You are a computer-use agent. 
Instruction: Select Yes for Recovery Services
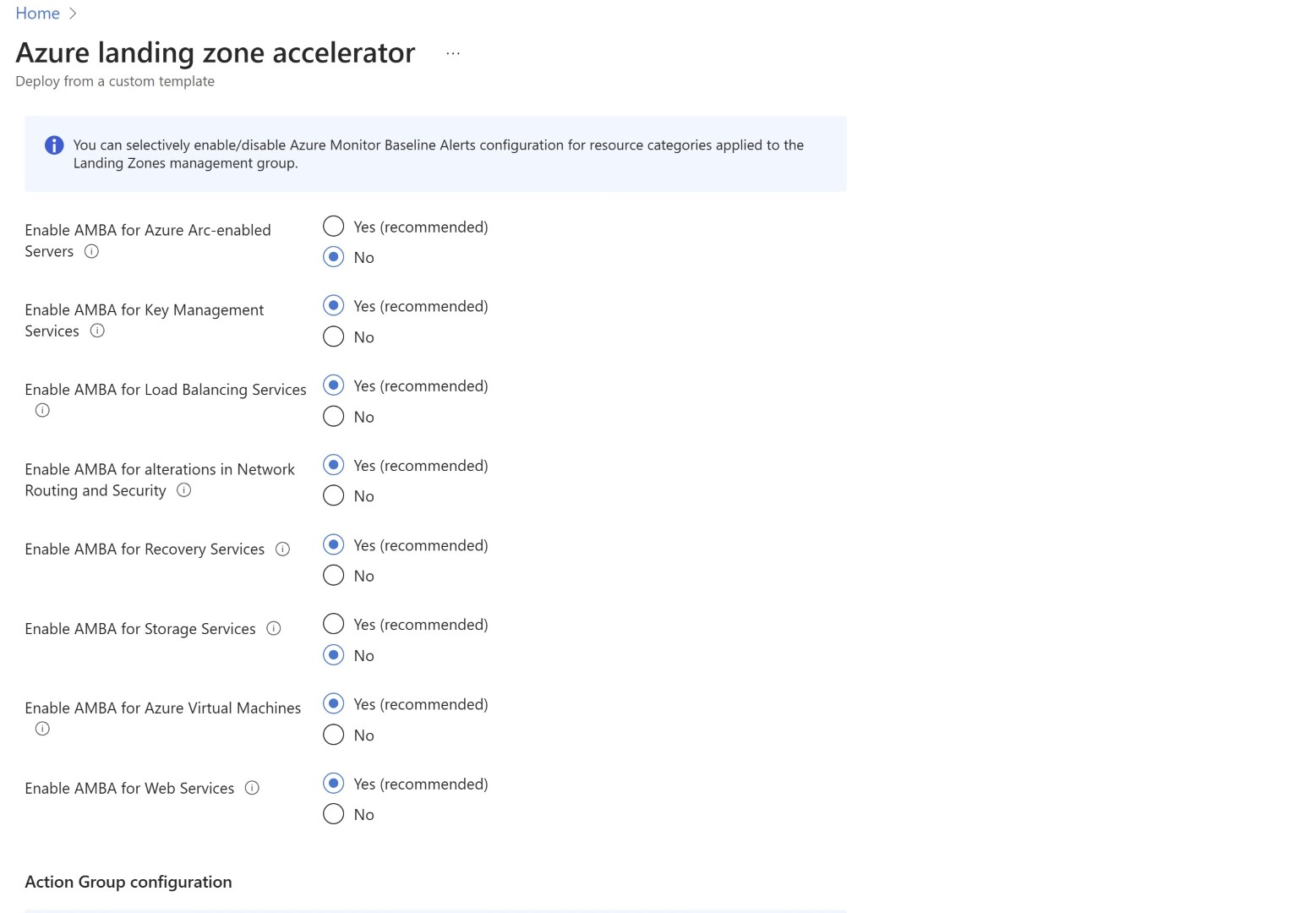(334, 544)
